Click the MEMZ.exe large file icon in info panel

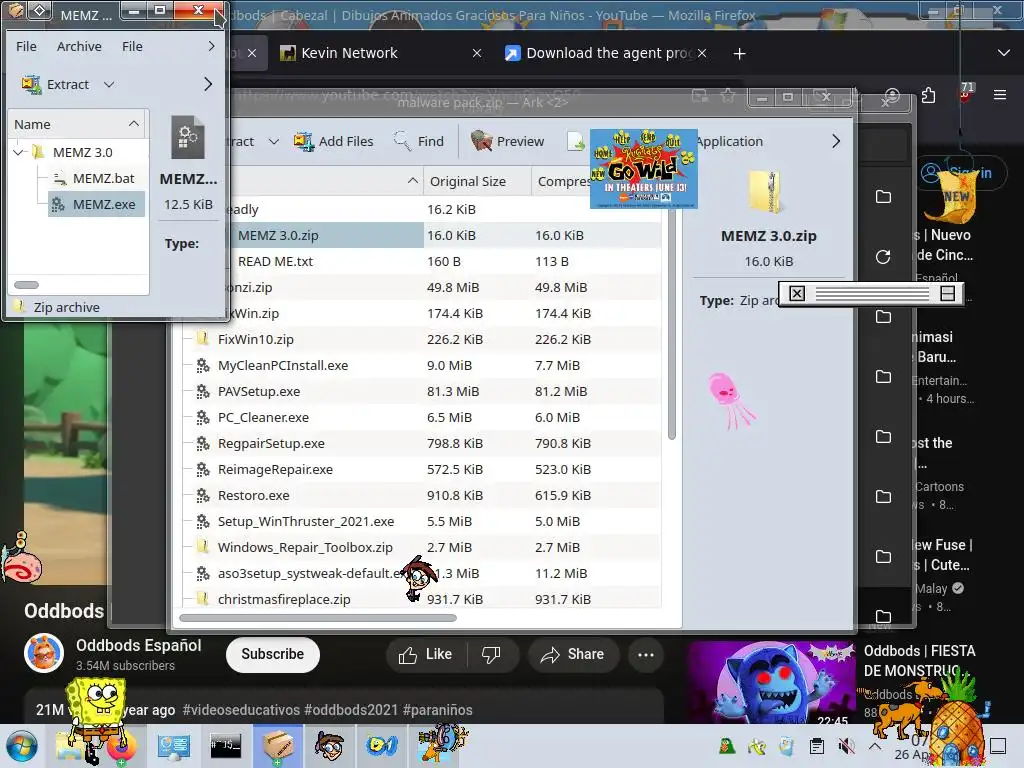[x=187, y=138]
